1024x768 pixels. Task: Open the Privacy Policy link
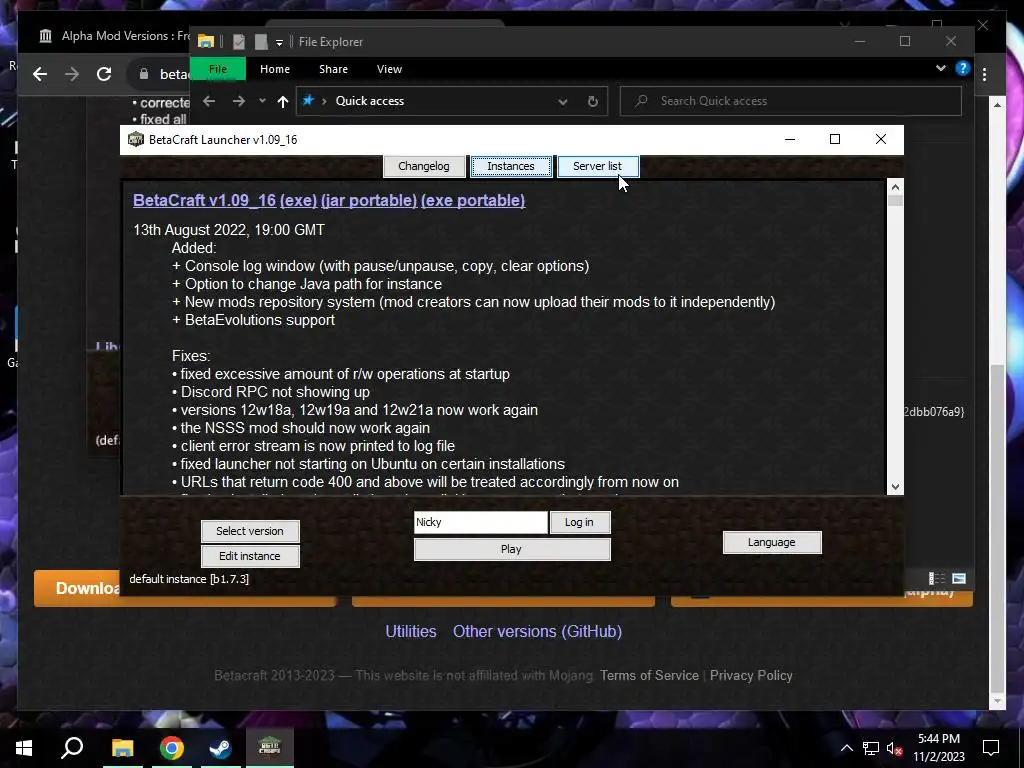751,675
